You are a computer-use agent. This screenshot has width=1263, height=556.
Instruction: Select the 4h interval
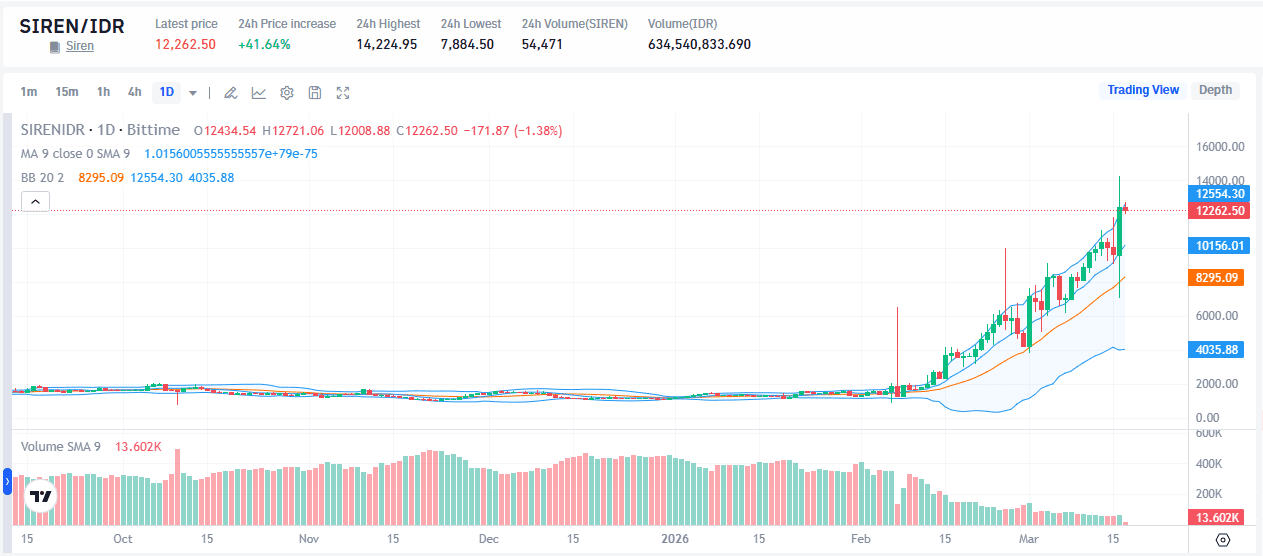pyautogui.click(x=134, y=92)
